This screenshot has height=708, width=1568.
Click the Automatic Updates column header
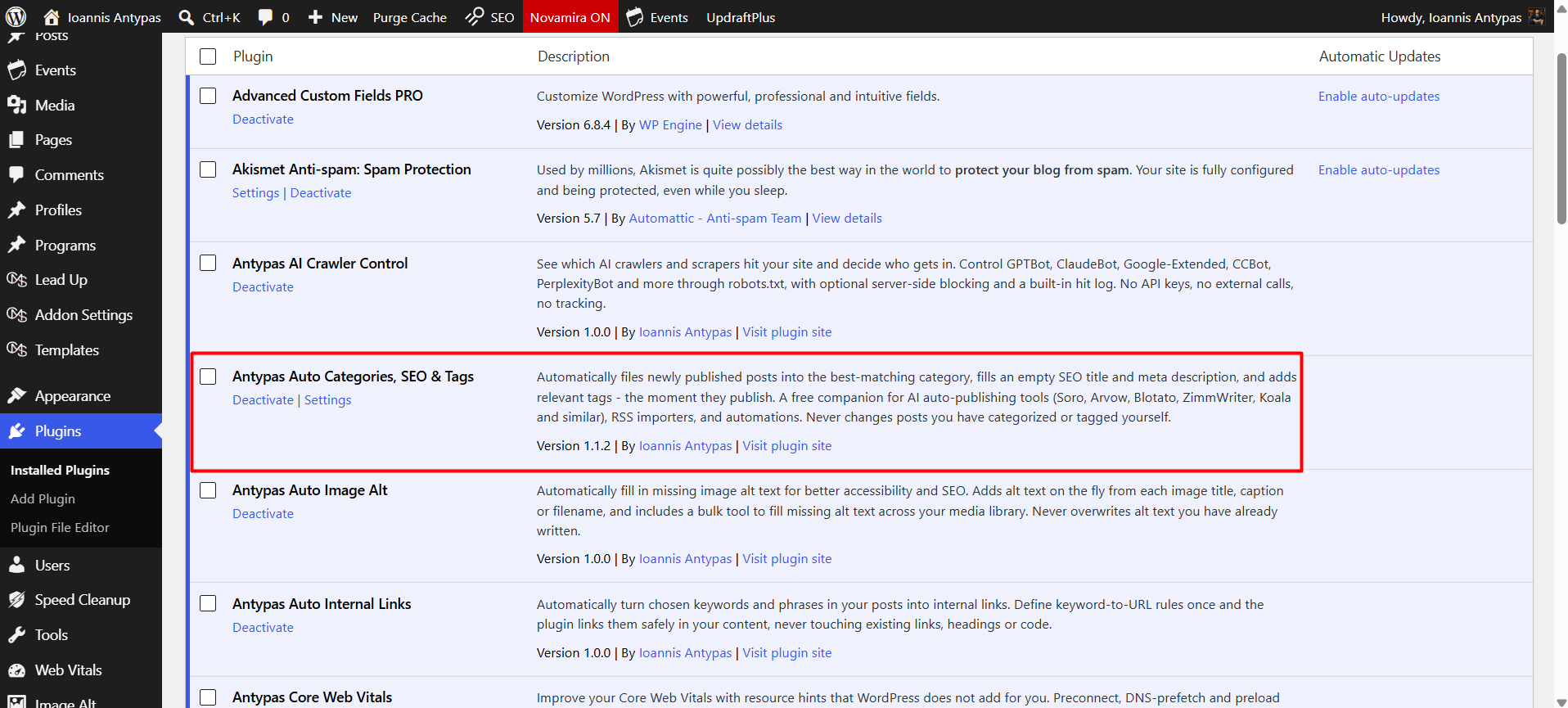pos(1380,56)
